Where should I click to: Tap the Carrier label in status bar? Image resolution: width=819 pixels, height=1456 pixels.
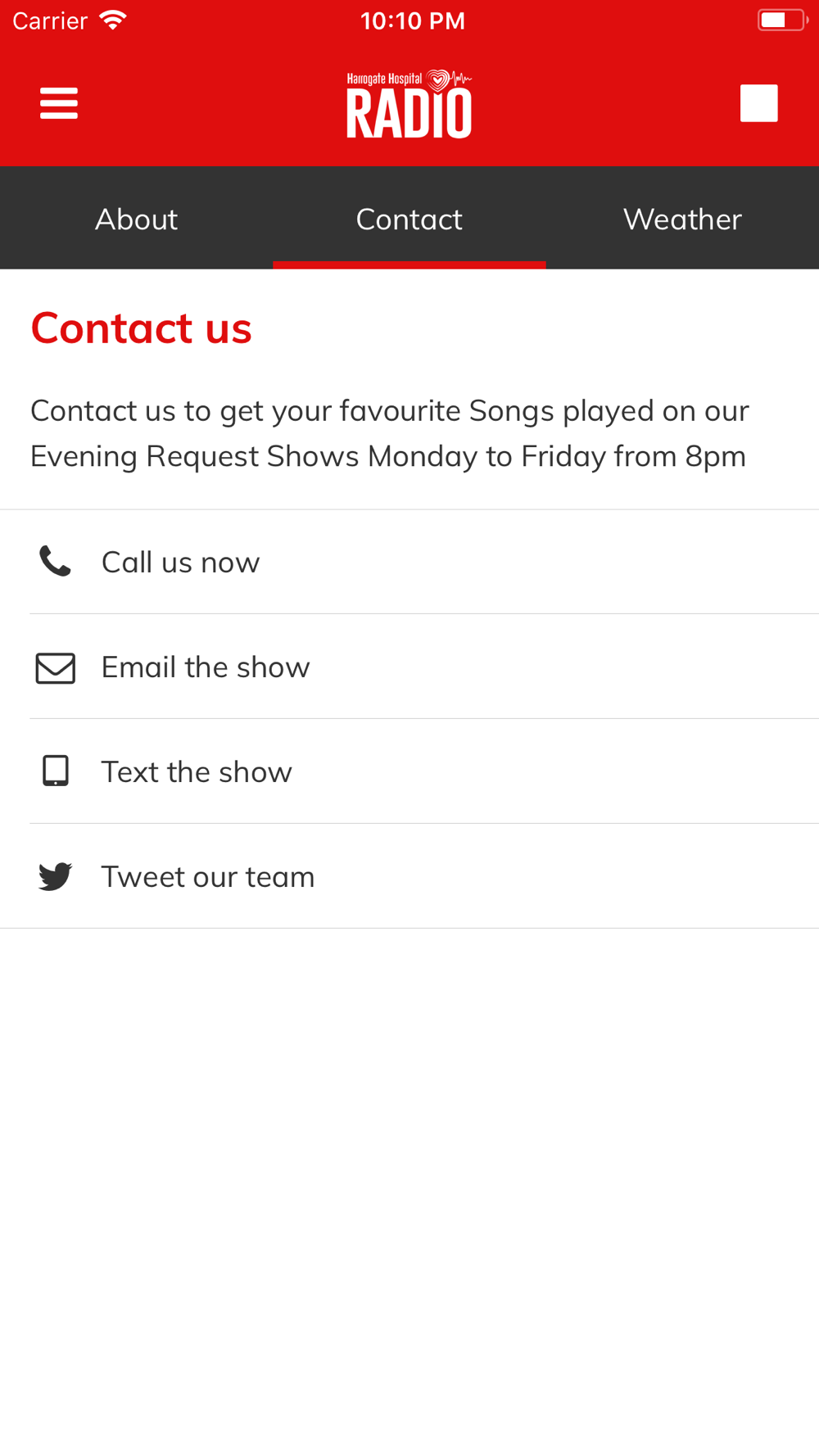tap(50, 20)
